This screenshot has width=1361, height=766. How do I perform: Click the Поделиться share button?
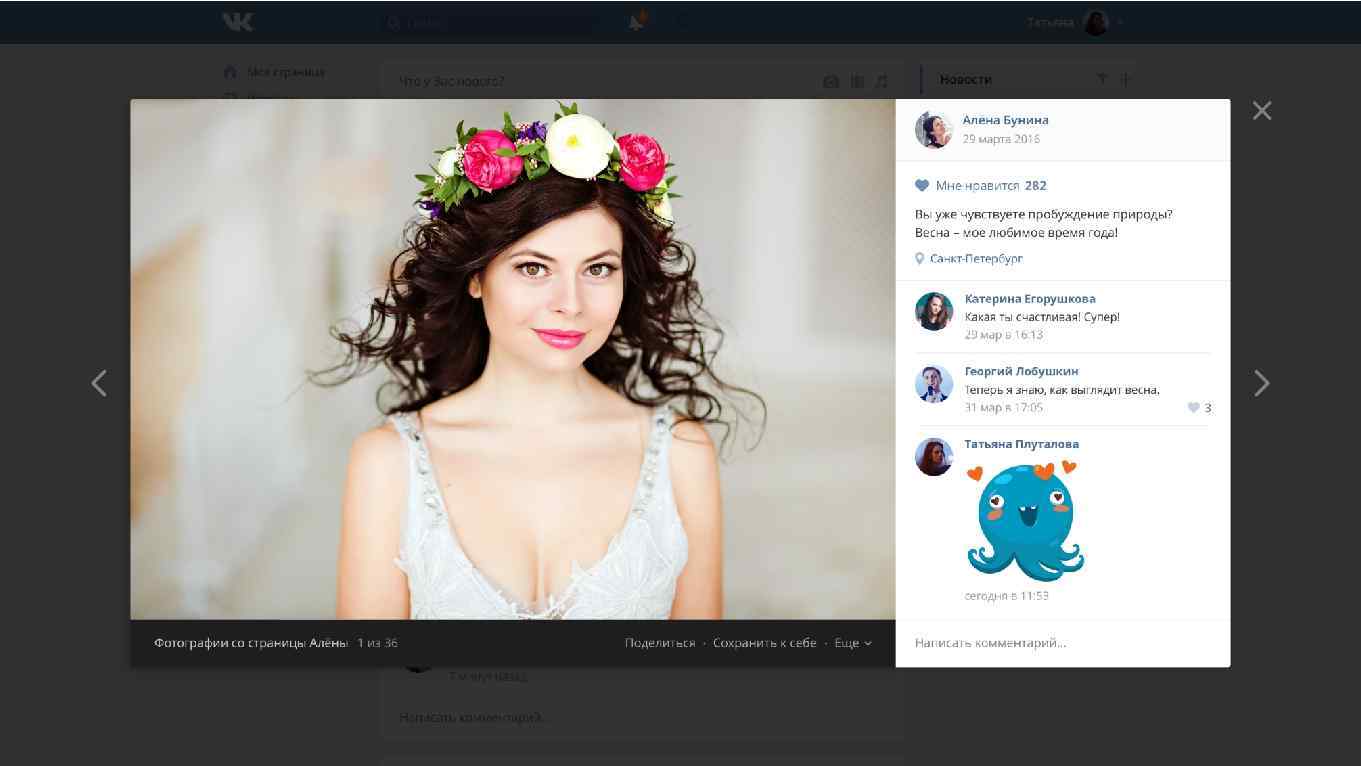[660, 643]
